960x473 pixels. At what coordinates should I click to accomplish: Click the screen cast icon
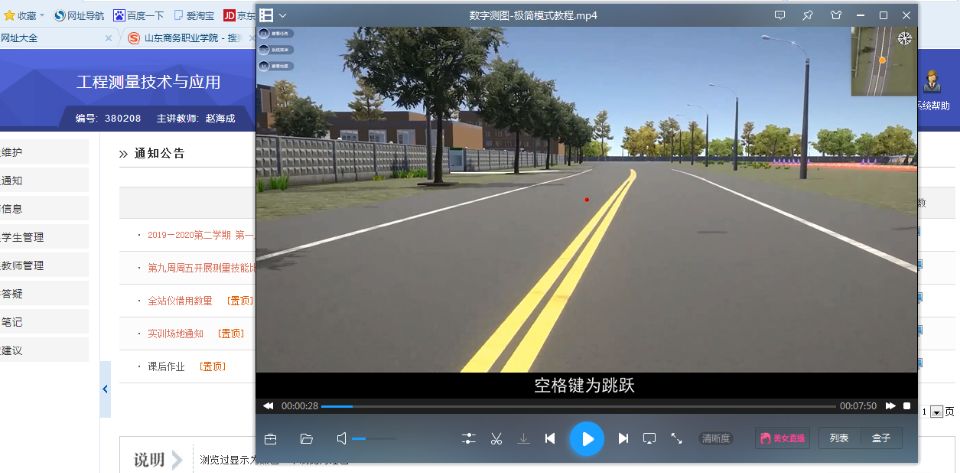coord(649,438)
